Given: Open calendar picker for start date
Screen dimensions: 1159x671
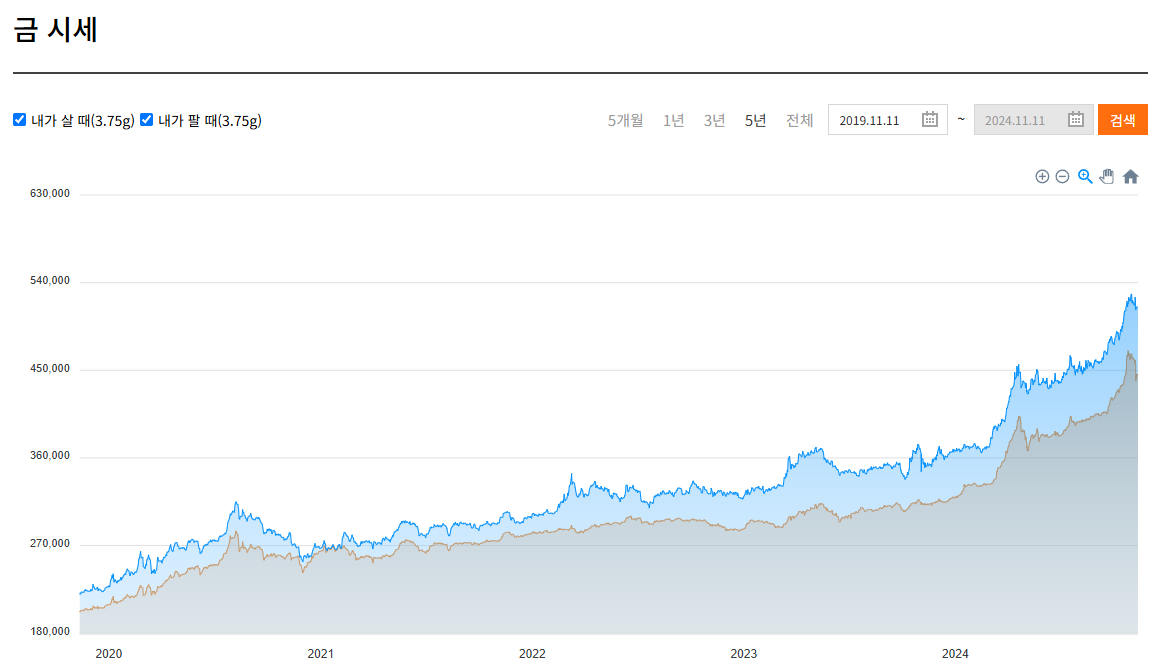Looking at the screenshot, I should coord(930,120).
